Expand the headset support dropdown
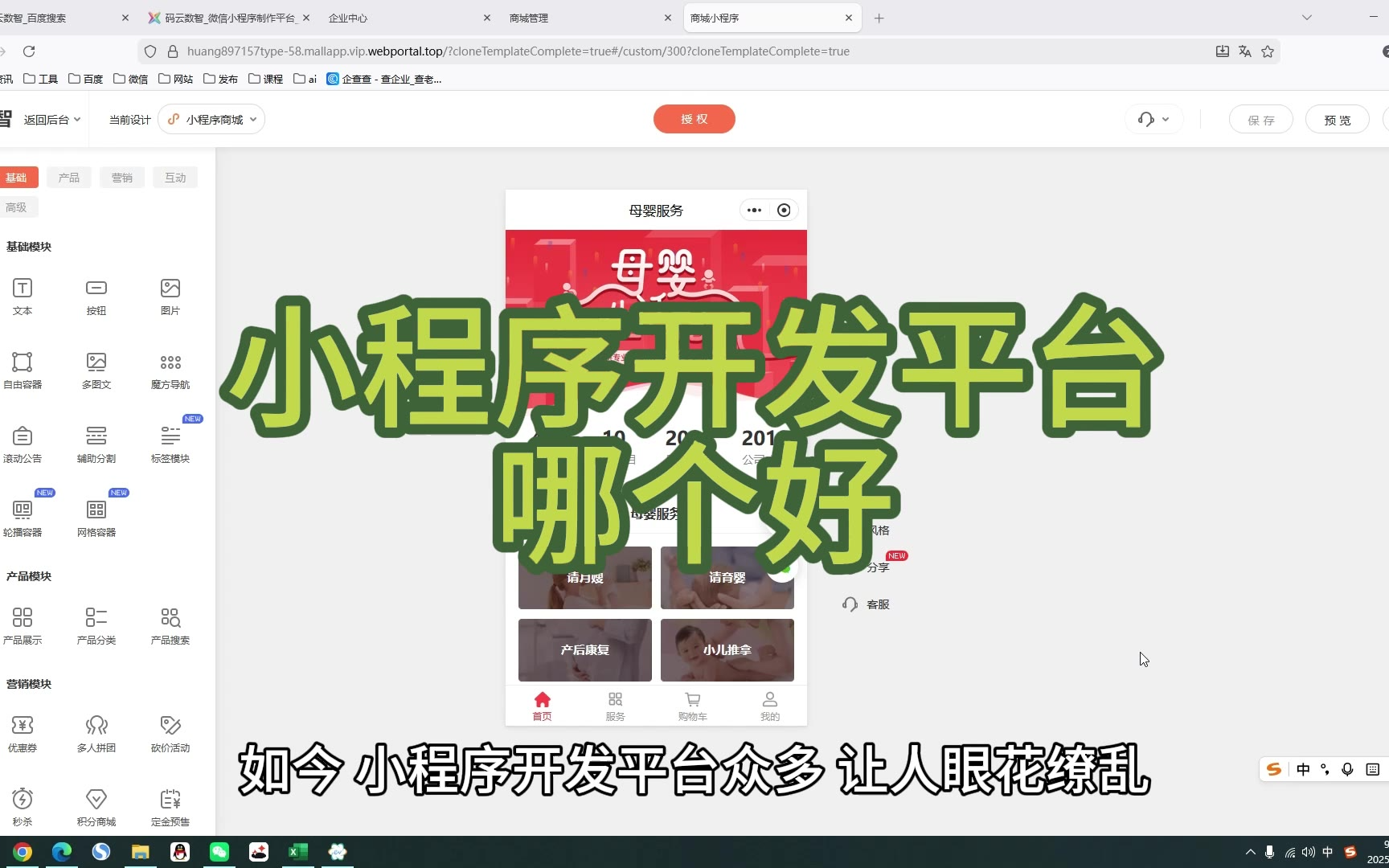The width and height of the screenshot is (1389, 868). click(1153, 120)
